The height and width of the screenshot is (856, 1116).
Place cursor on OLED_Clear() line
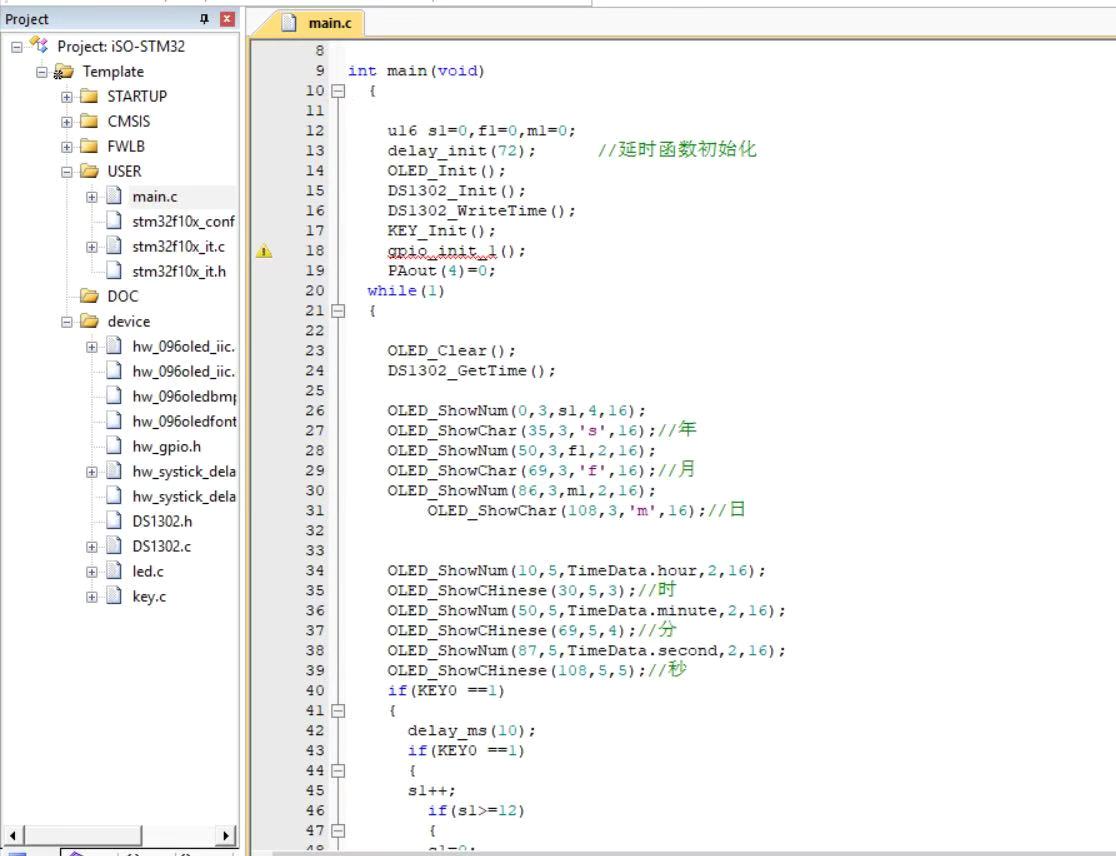click(451, 351)
